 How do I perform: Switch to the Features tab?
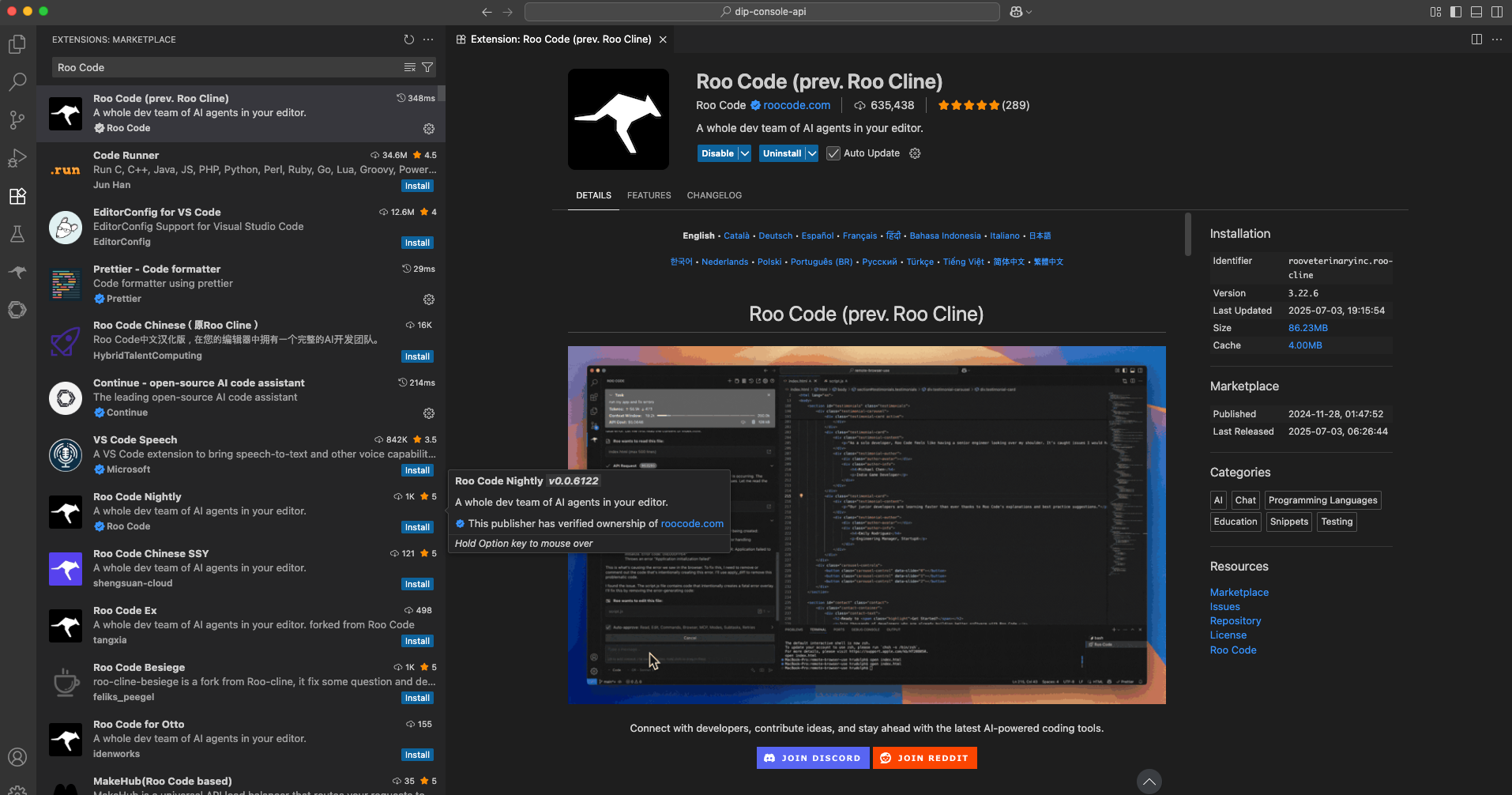click(x=649, y=195)
